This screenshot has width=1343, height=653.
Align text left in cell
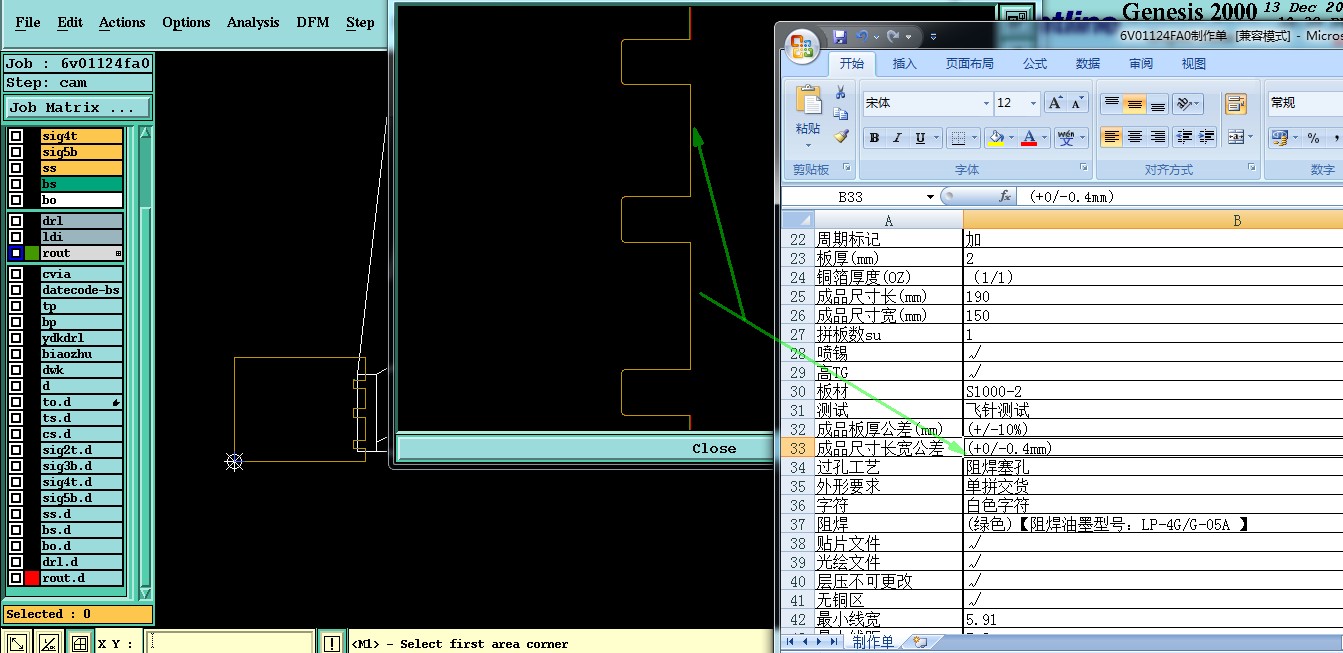(1111, 137)
